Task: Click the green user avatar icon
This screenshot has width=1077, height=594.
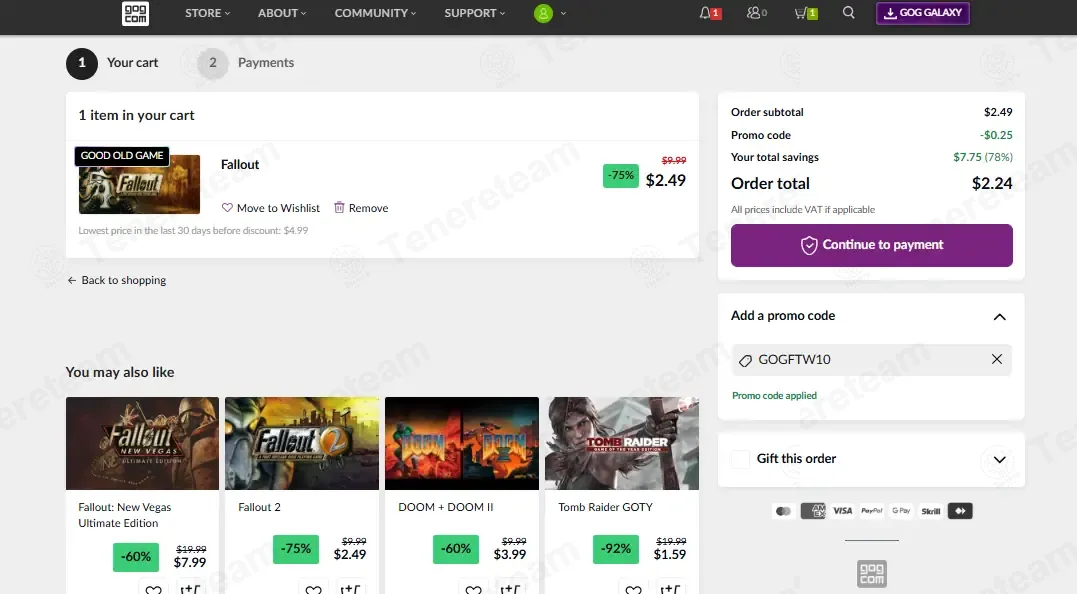Action: click(x=543, y=13)
